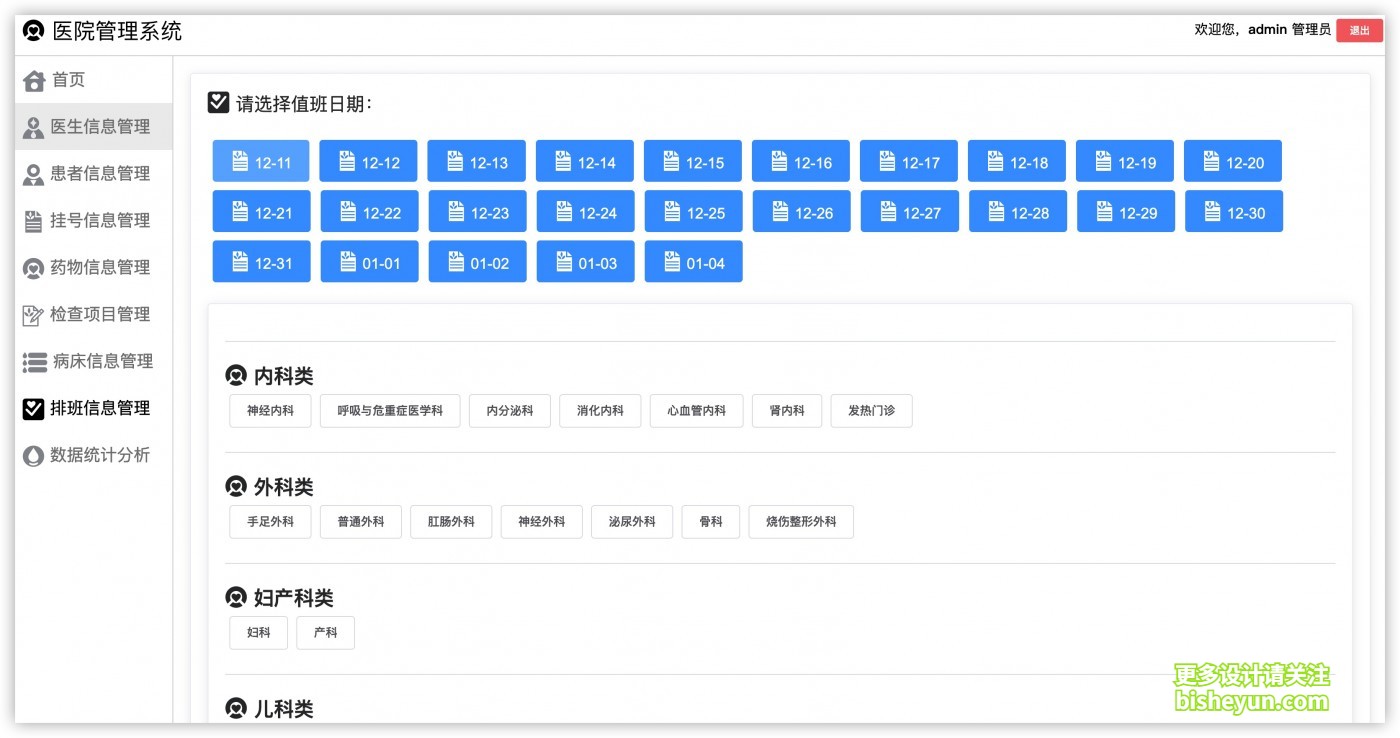The image size is (1400, 738).
Task: Click the registration document icon beside 挂号信息管理
Action: click(x=33, y=221)
